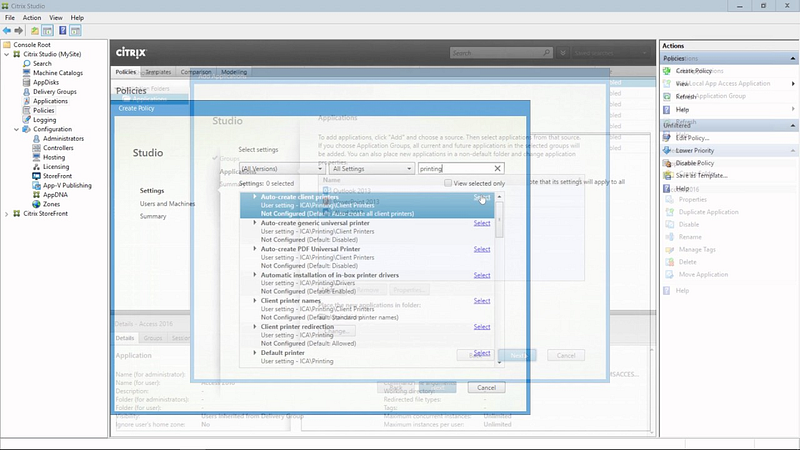
Task: Expand Client printer redirection setting
Action: 255,327
